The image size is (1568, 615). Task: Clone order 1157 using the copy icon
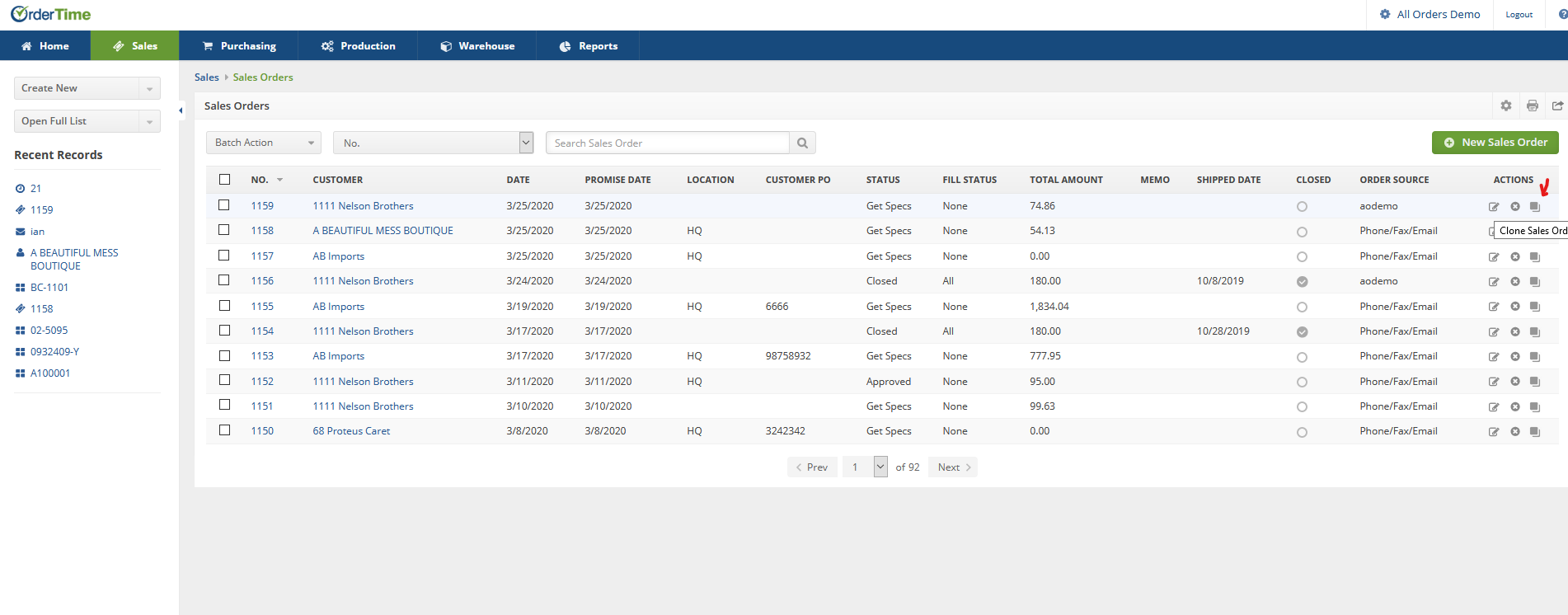(x=1535, y=257)
